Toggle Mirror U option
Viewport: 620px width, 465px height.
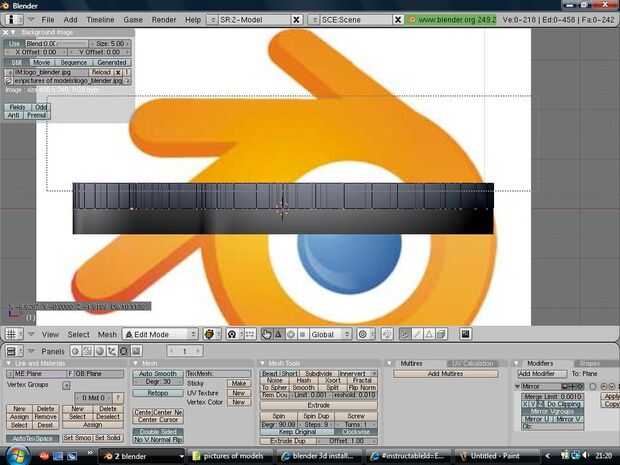[537, 419]
